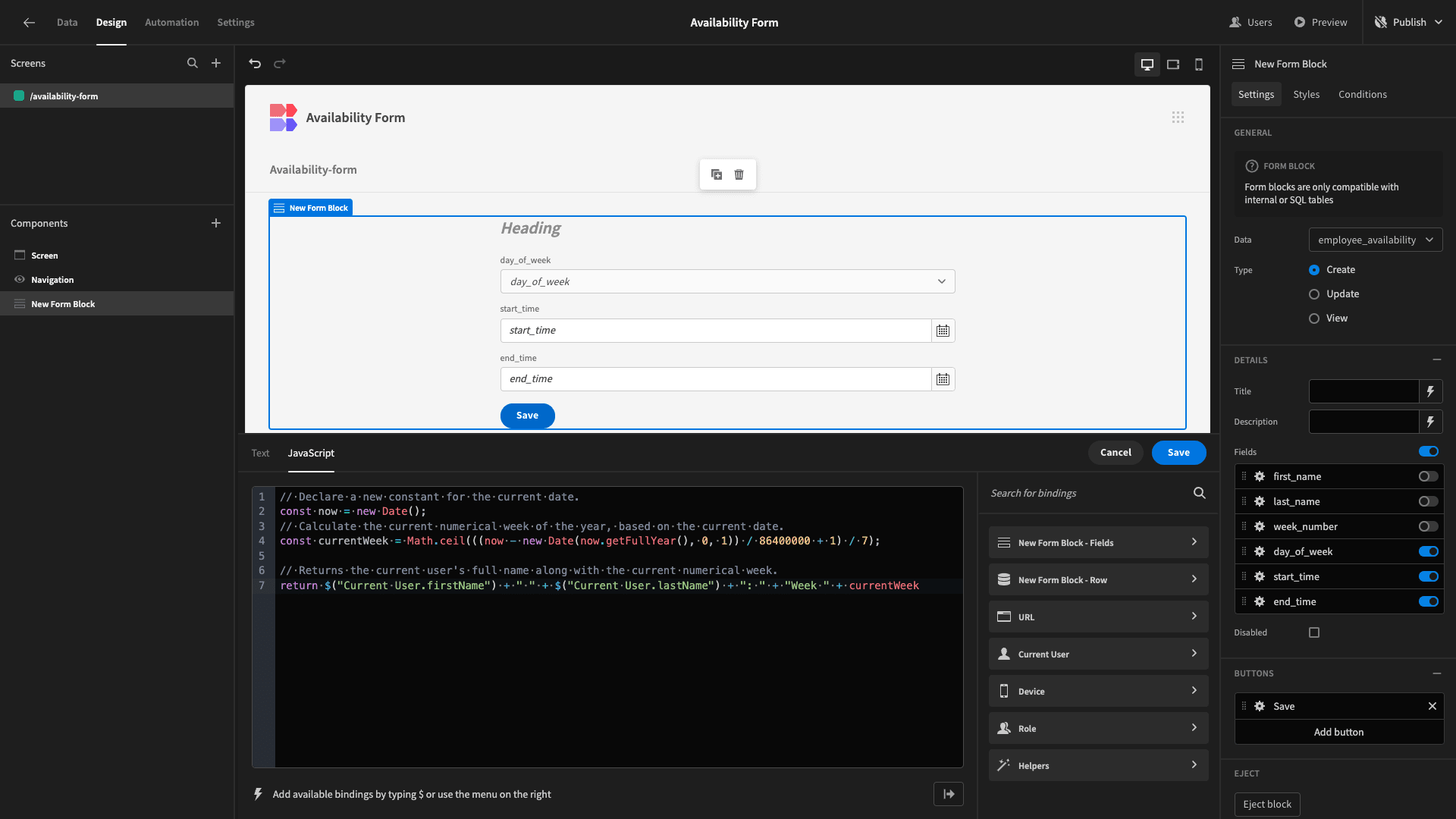Screen dimensions: 1456x819
Task: Click the tablet view icon
Action: click(1173, 64)
